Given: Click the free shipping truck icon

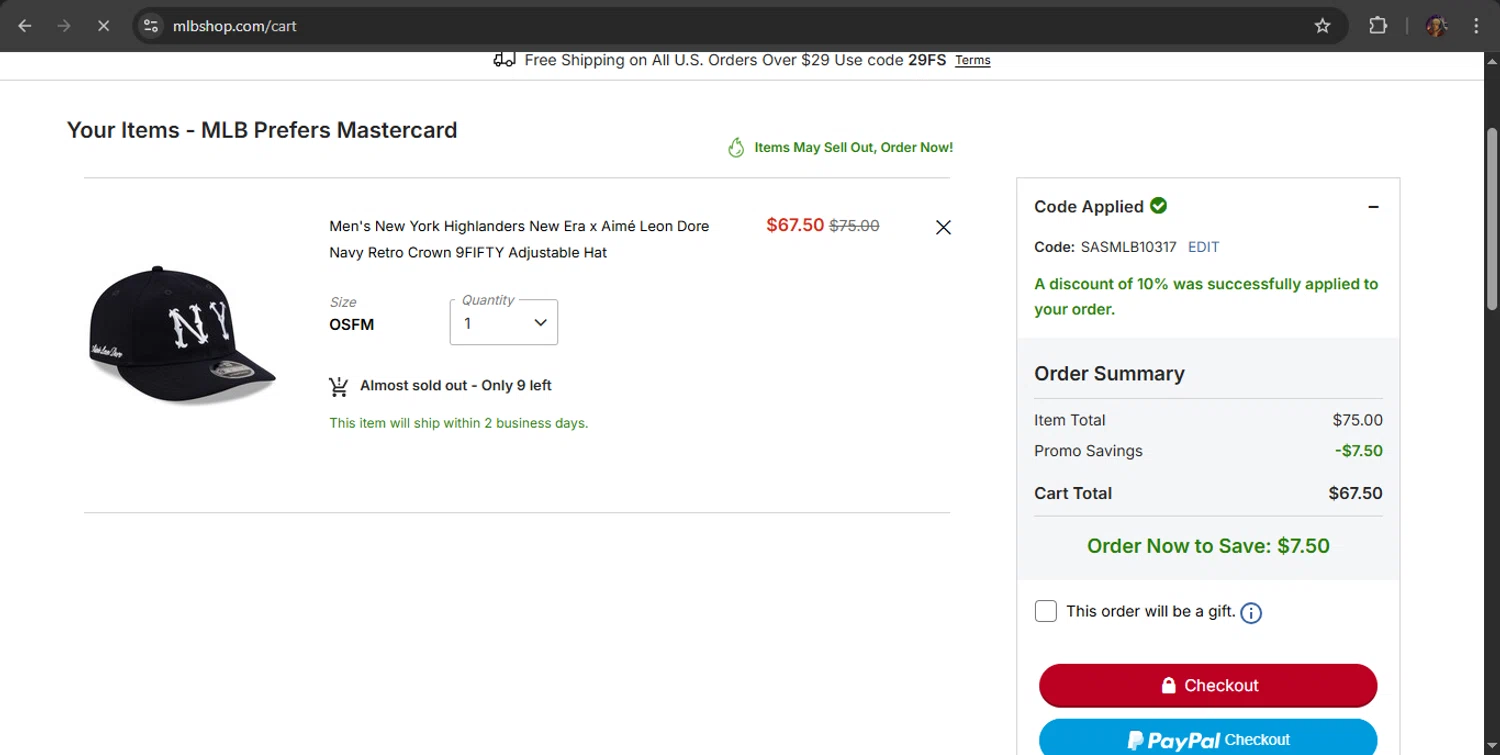Looking at the screenshot, I should 504,60.
